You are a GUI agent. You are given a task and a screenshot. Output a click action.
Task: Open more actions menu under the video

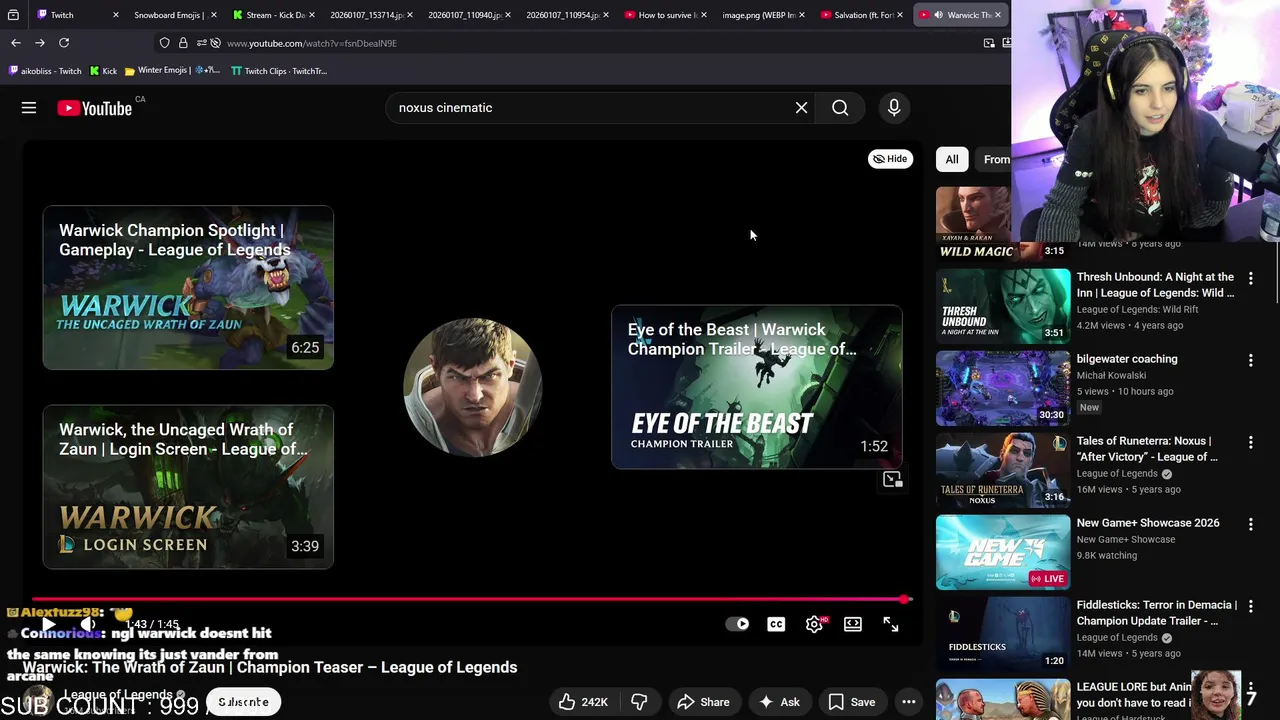pos(908,702)
